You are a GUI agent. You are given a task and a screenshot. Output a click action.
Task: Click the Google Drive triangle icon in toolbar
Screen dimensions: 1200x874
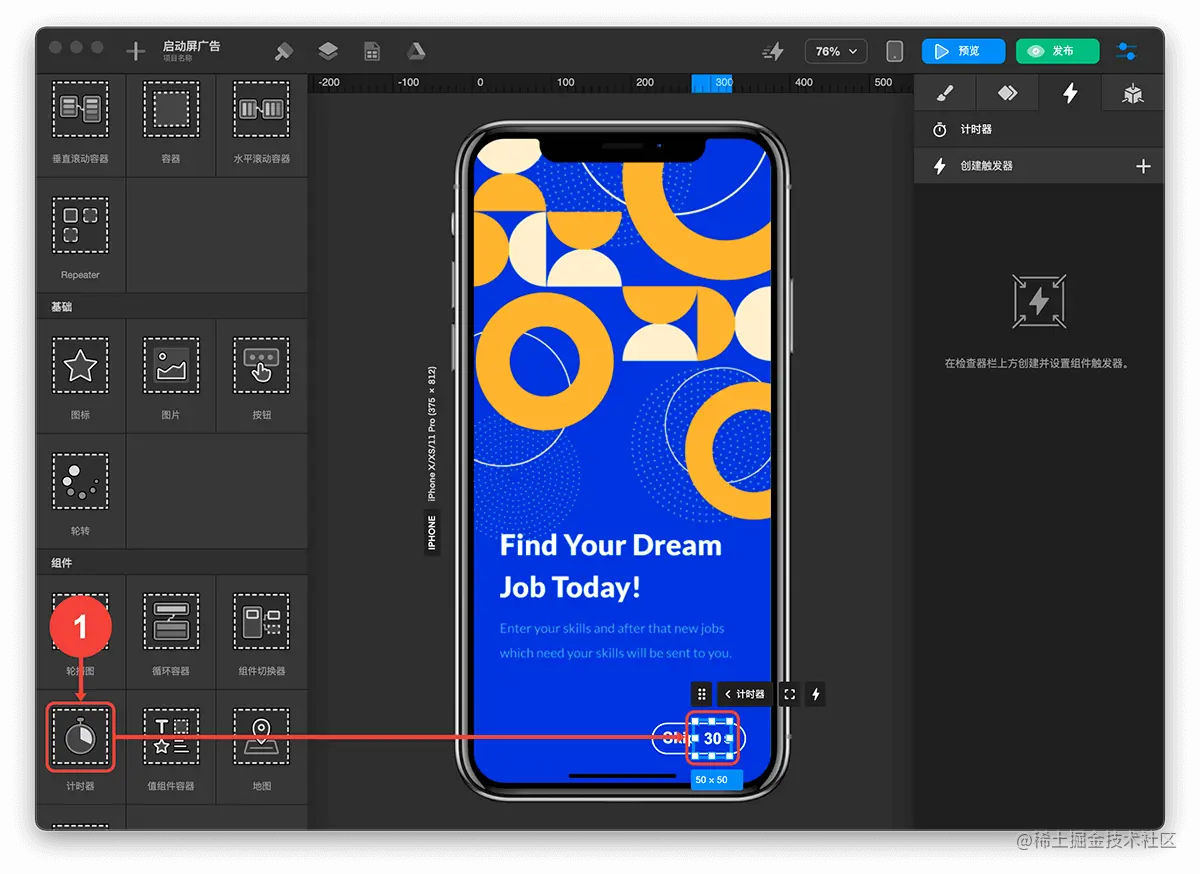(x=416, y=51)
